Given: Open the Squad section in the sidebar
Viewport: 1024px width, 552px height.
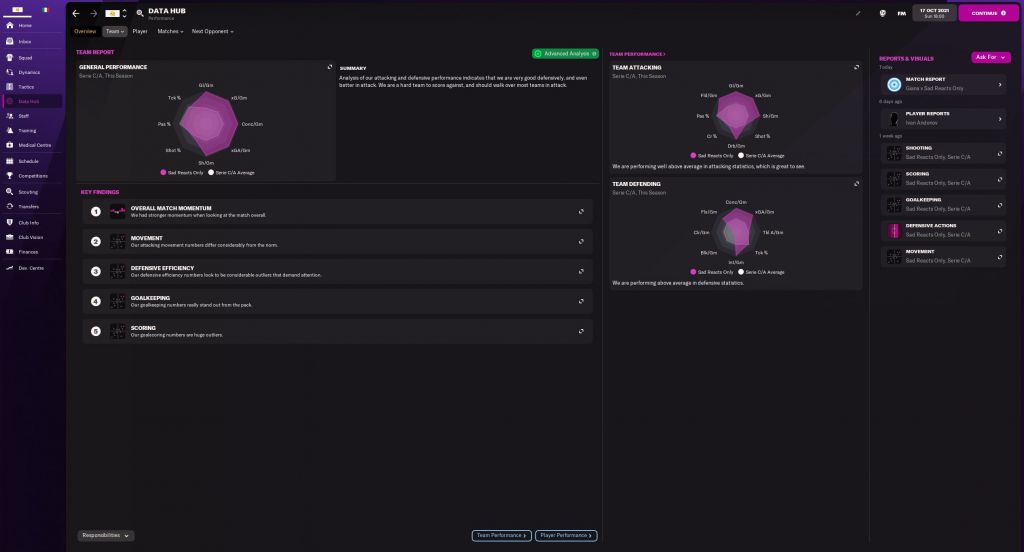Looking at the screenshot, I should click(x=25, y=57).
